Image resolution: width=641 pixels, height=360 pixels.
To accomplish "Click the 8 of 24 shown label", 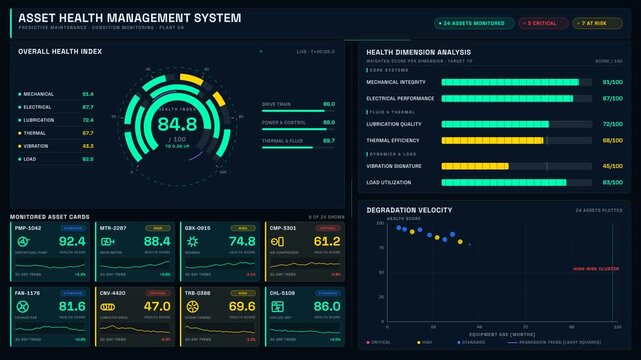I will 326,217.
